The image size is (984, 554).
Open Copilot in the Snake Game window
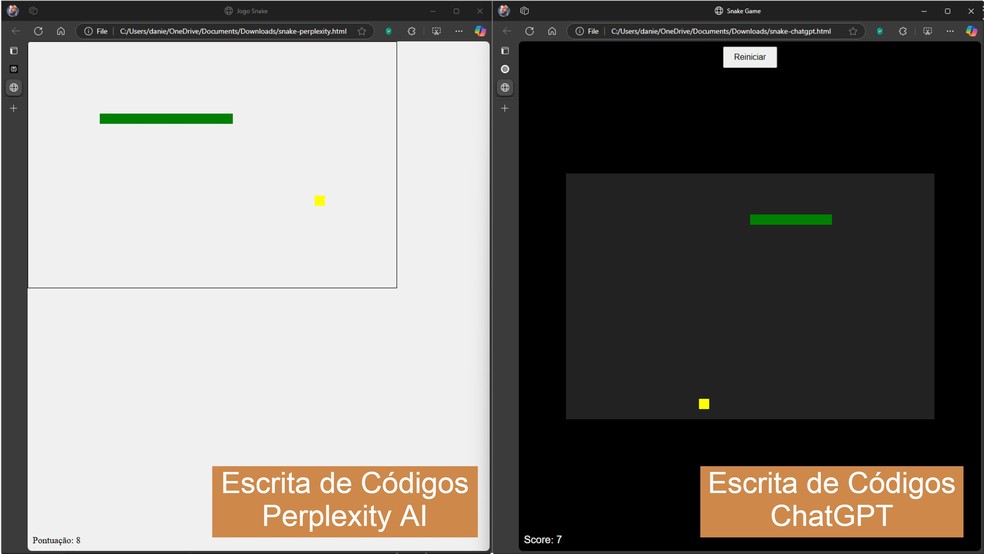971,31
